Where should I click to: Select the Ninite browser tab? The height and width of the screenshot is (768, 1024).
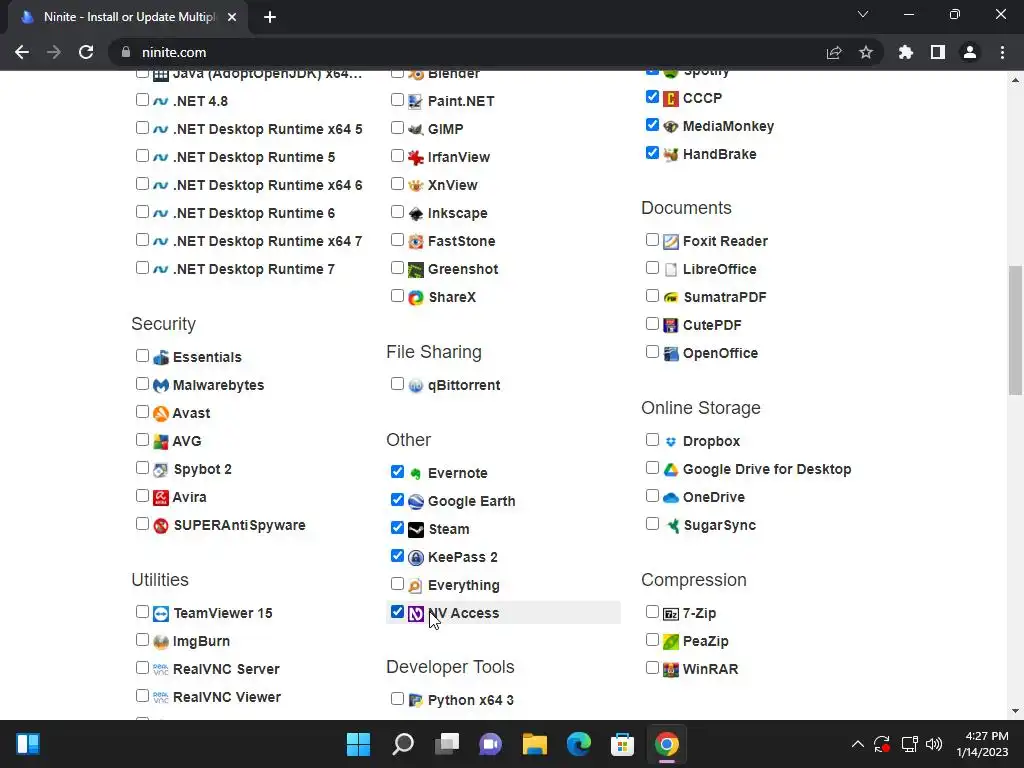pyautogui.click(x=128, y=17)
